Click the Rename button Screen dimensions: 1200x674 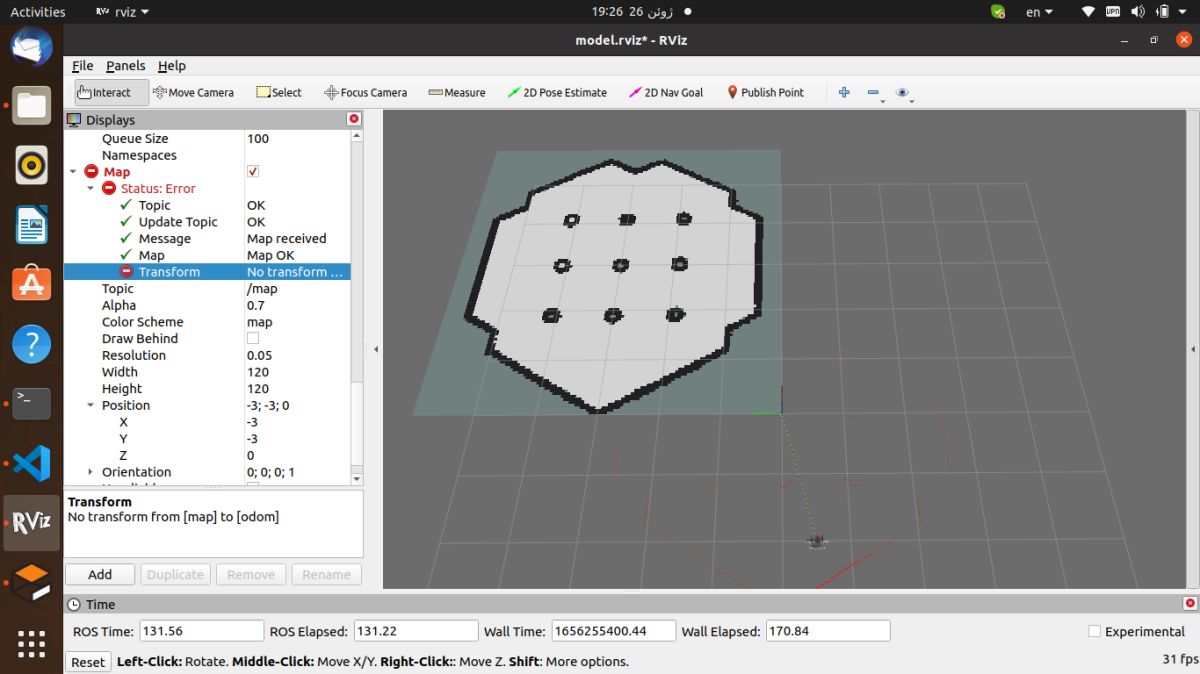click(327, 574)
